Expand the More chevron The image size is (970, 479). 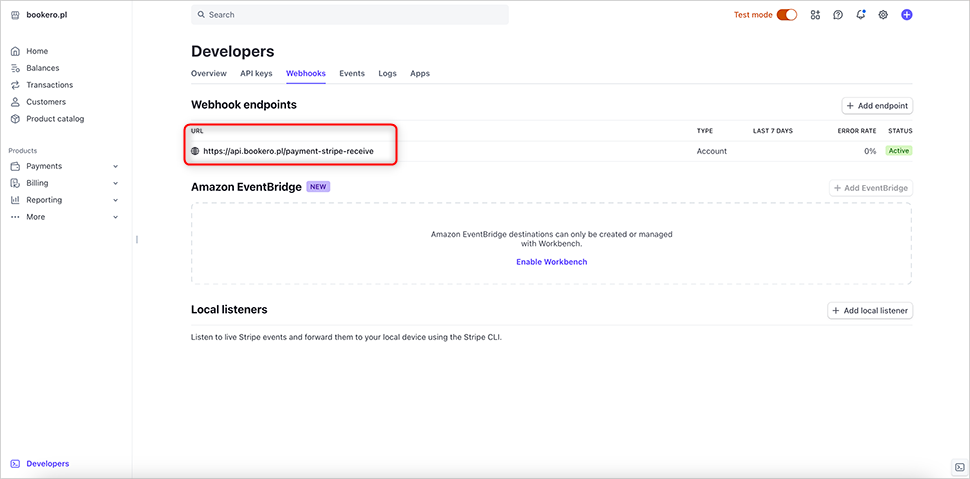pos(116,217)
